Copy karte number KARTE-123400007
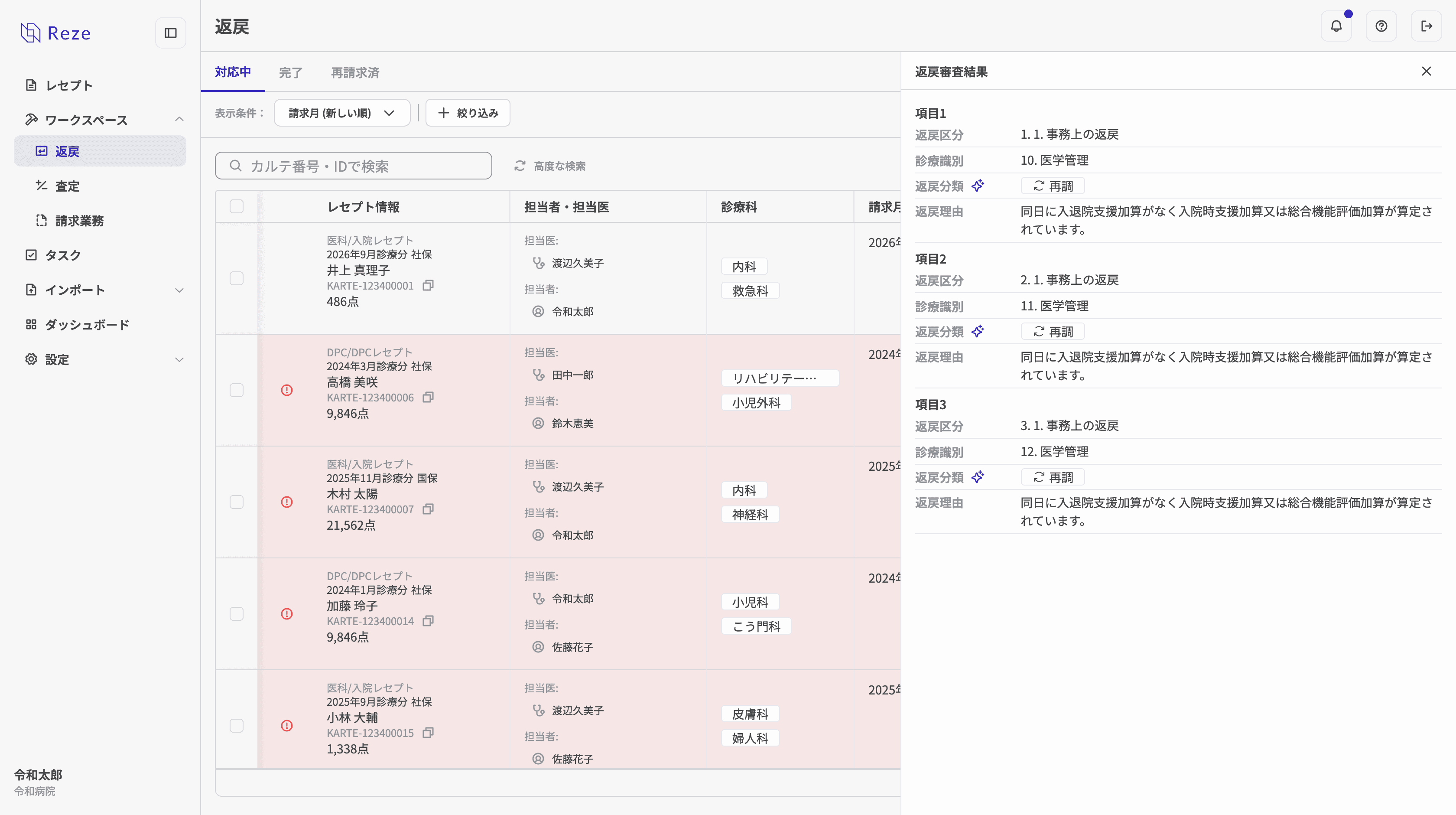The image size is (1456, 815). point(429,509)
